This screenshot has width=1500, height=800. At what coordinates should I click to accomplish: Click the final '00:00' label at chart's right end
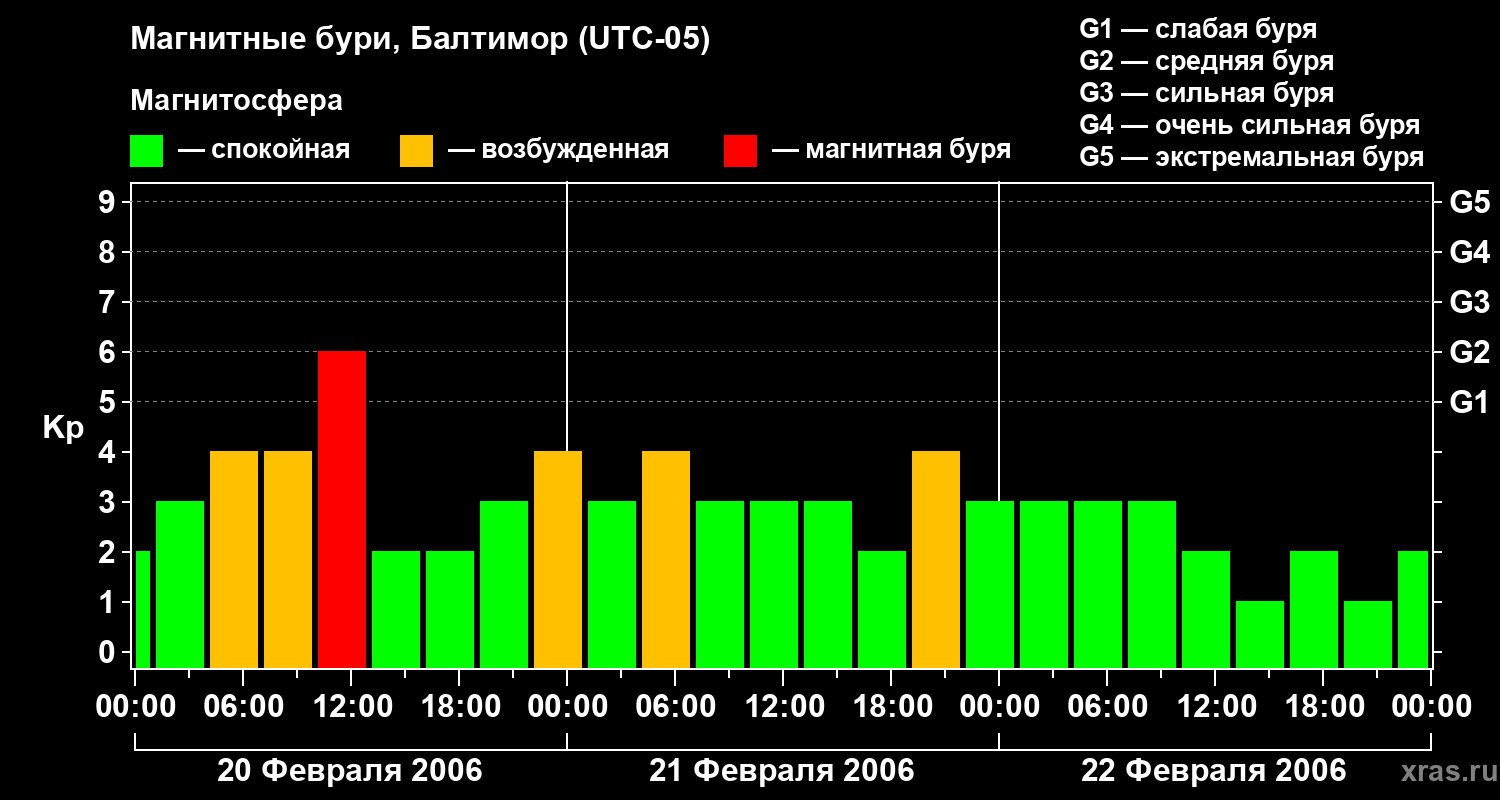point(1431,707)
